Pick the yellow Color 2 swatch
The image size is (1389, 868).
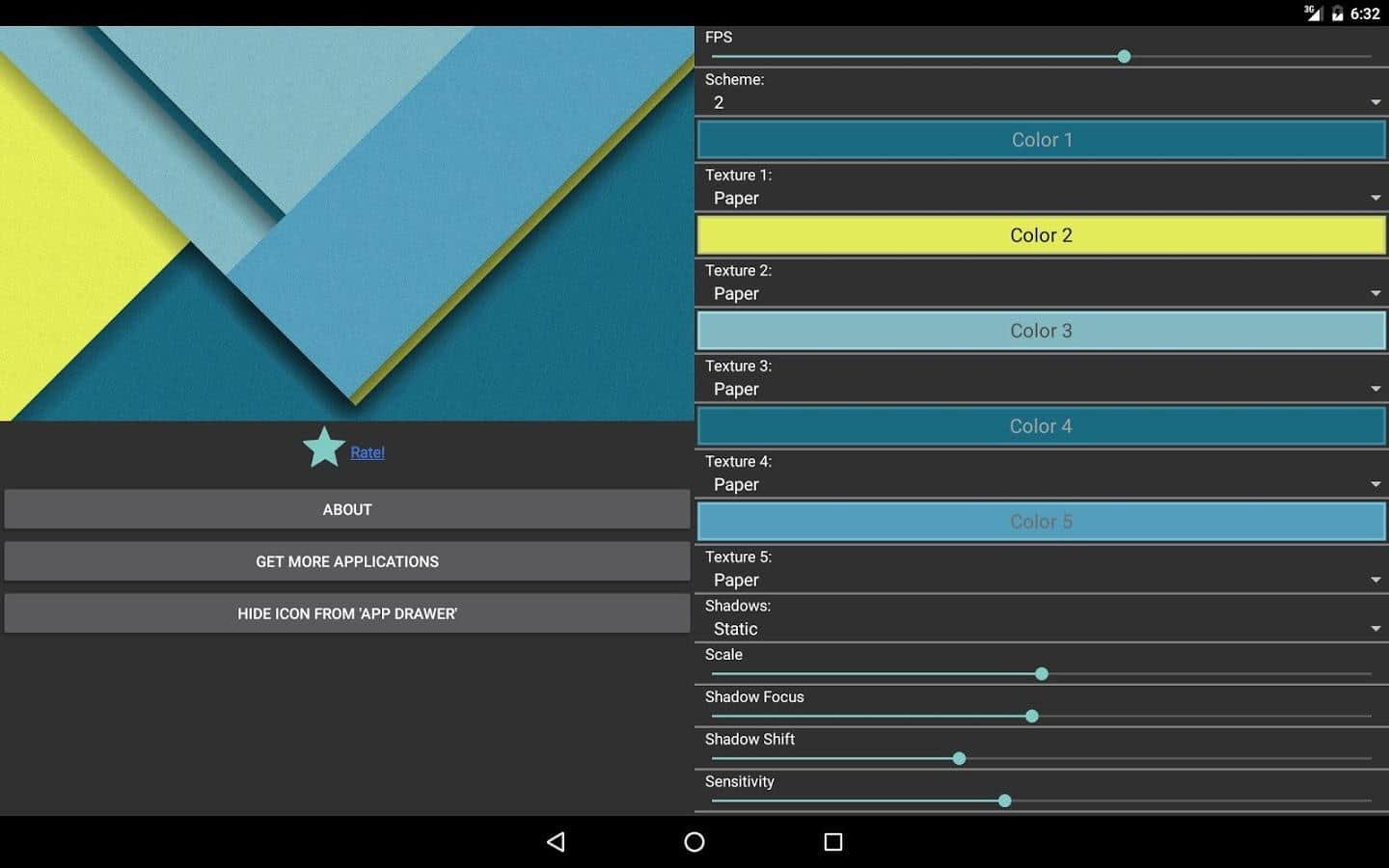tap(1042, 235)
